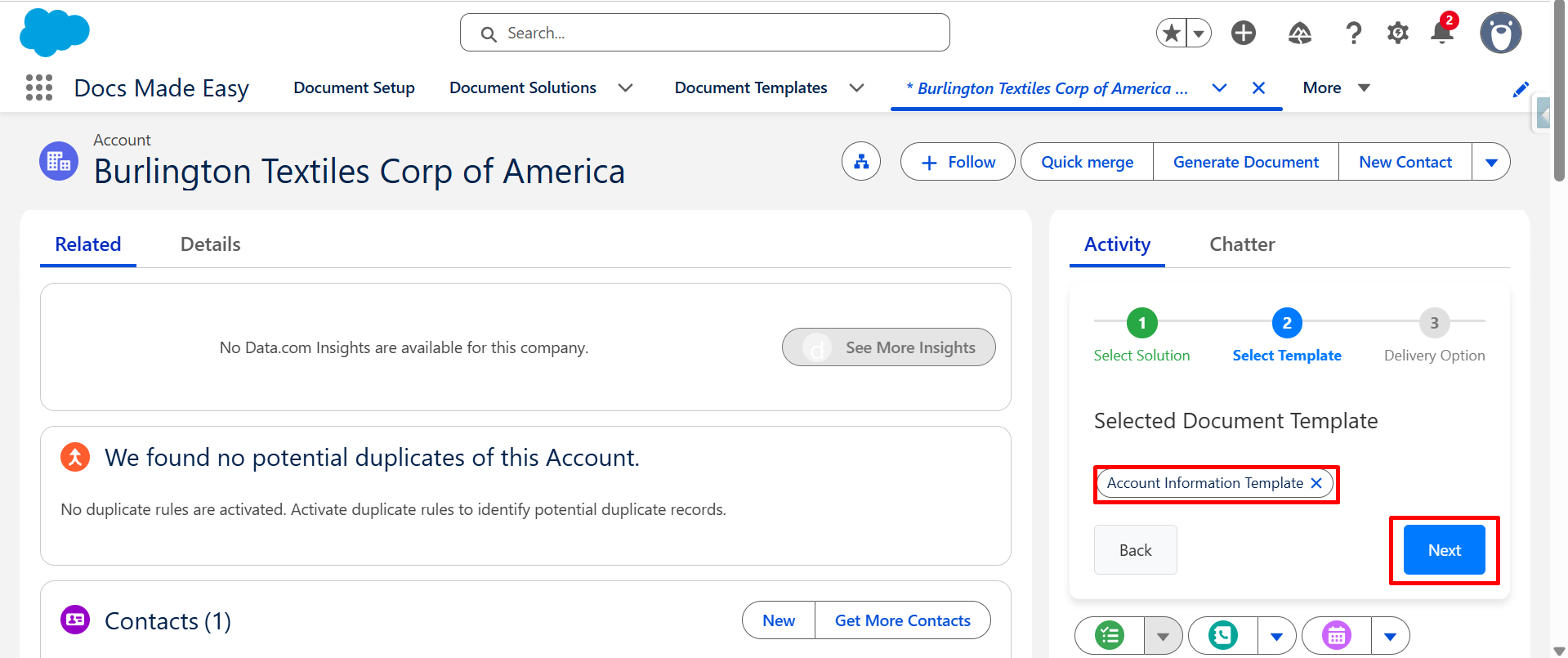Open the favorites list dropdown arrow
Screen dimensions: 1568x658
pyautogui.click(x=1199, y=33)
